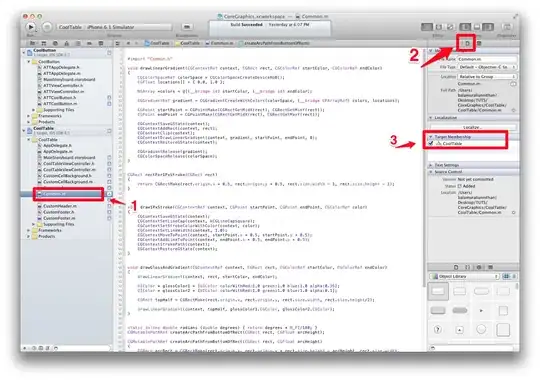
Task: Switch library to icon grid view
Action: [506, 276]
